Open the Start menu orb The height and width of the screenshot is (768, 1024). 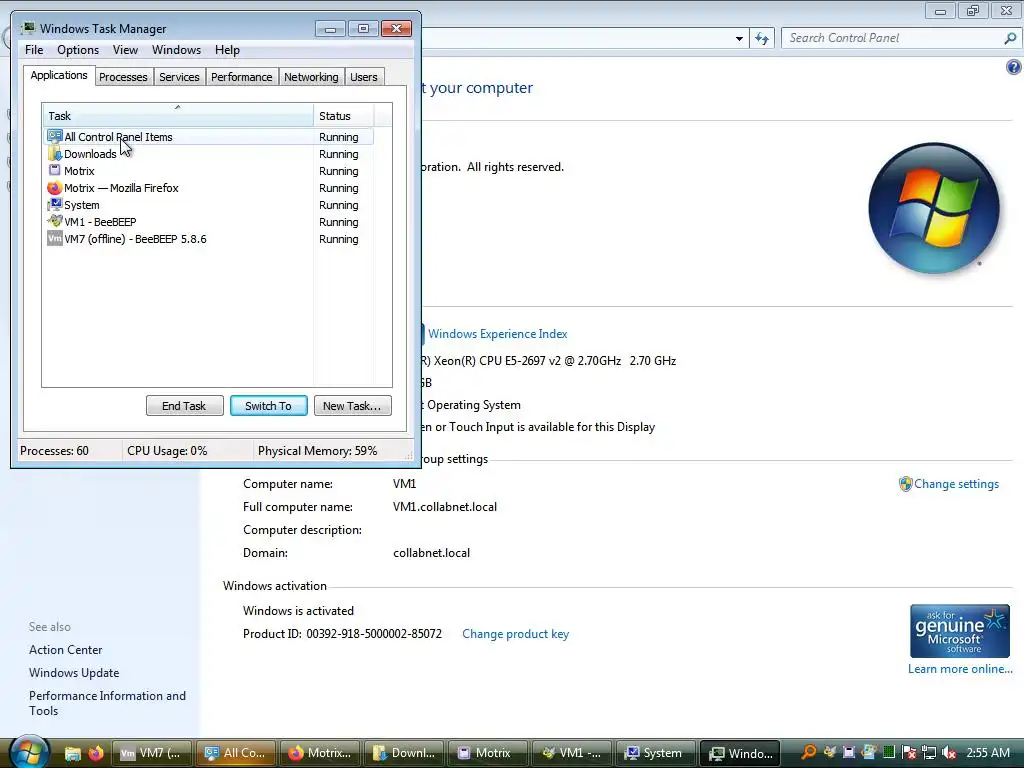[28, 752]
